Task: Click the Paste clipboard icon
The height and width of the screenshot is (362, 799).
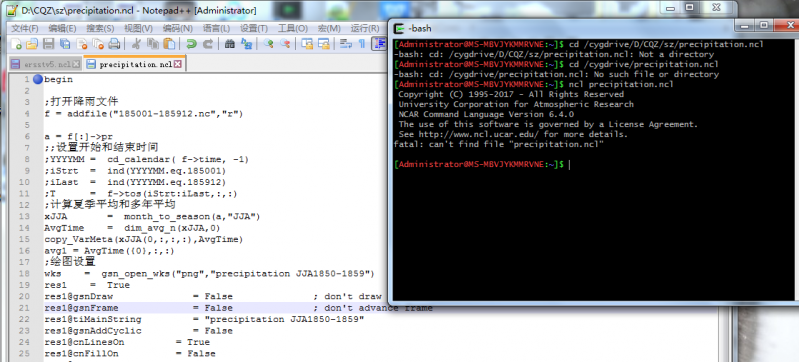Action: click(x=169, y=44)
